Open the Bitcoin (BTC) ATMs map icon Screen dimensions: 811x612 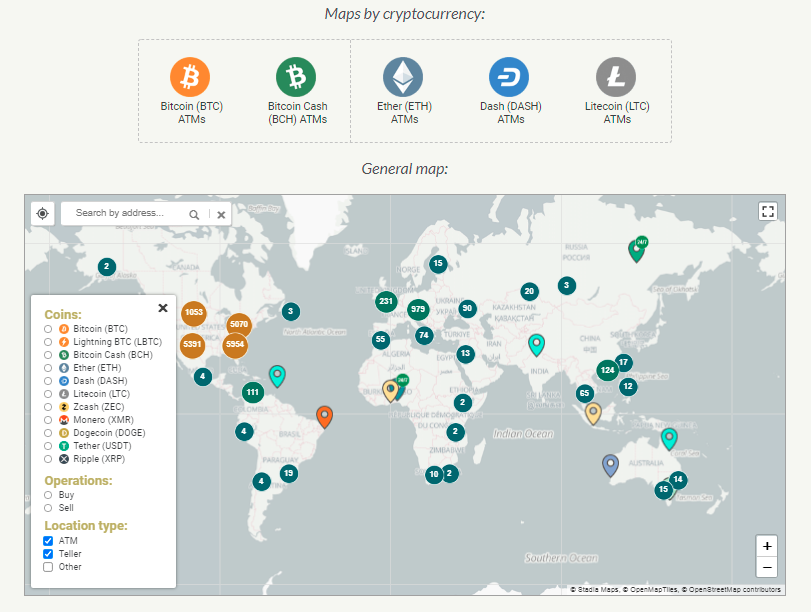click(x=190, y=77)
